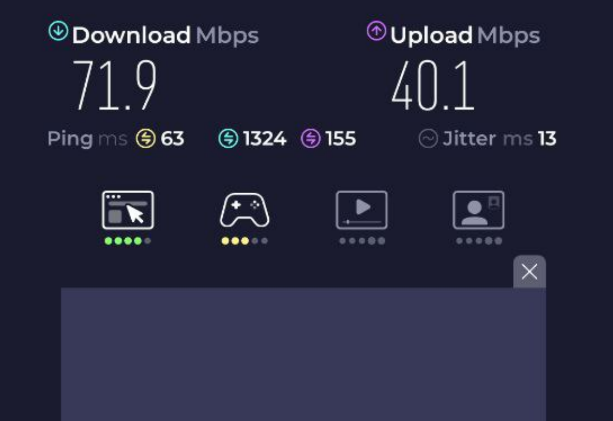Screen dimensions: 613x421
Task: Select the gaming controller icon
Action: (245, 210)
